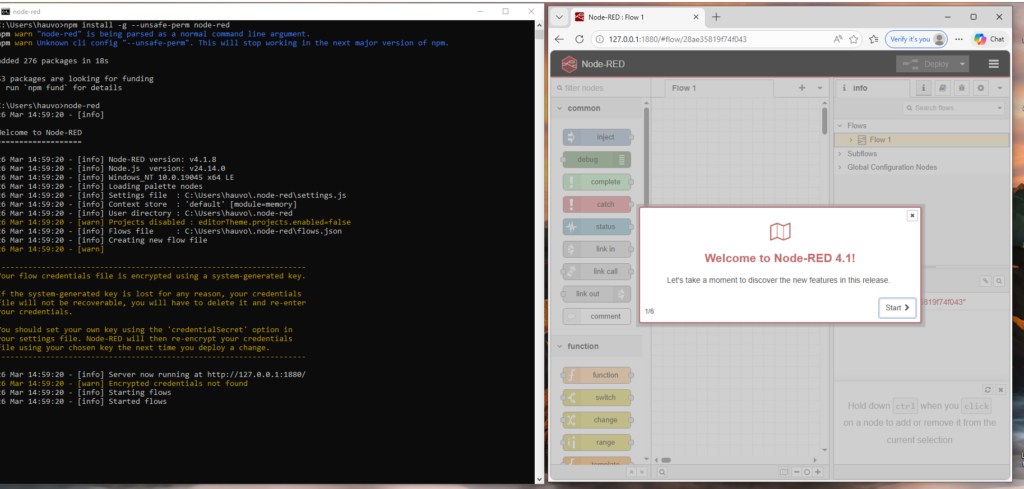Open the Node-RED hamburger main menu

point(993,64)
